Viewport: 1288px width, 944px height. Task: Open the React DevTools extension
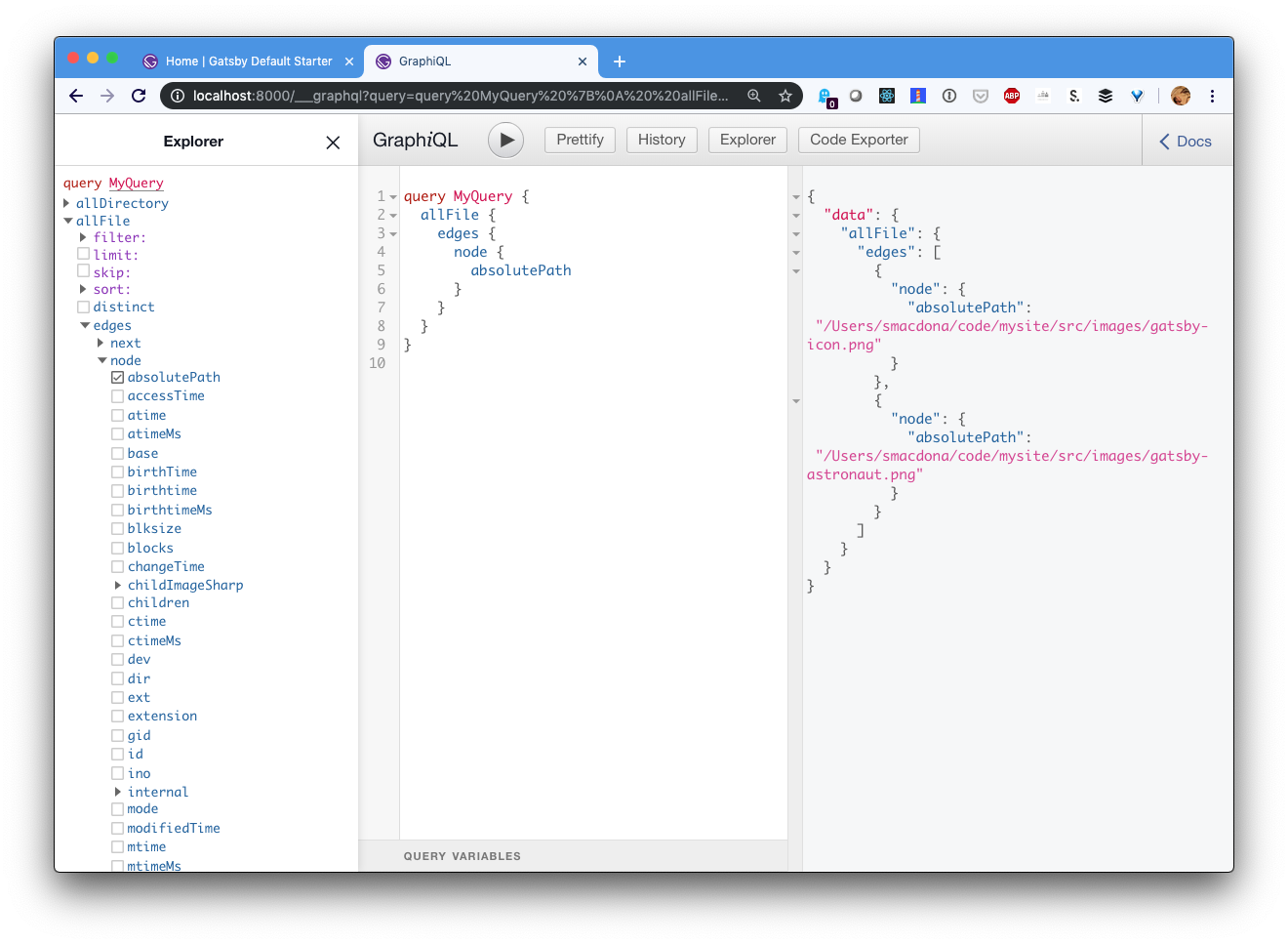[x=887, y=96]
